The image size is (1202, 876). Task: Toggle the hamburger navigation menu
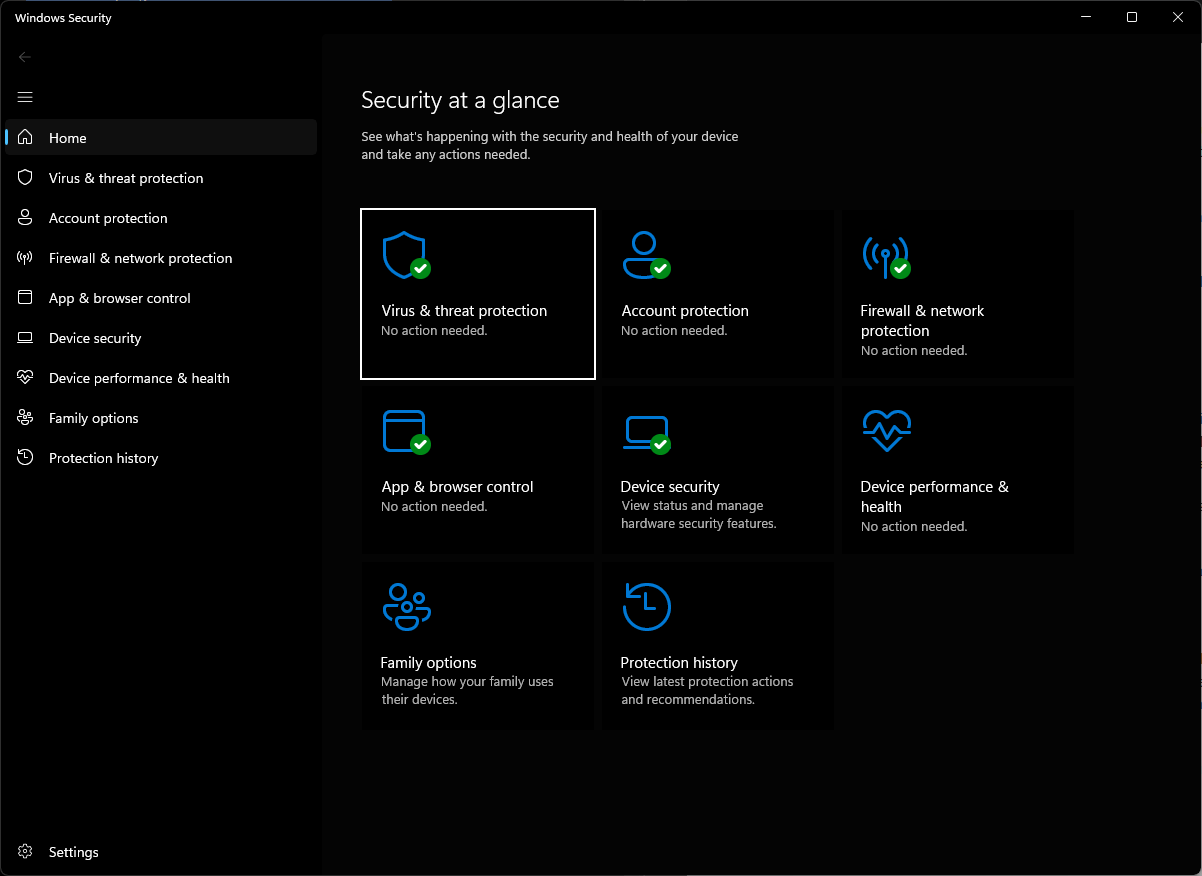(x=25, y=97)
